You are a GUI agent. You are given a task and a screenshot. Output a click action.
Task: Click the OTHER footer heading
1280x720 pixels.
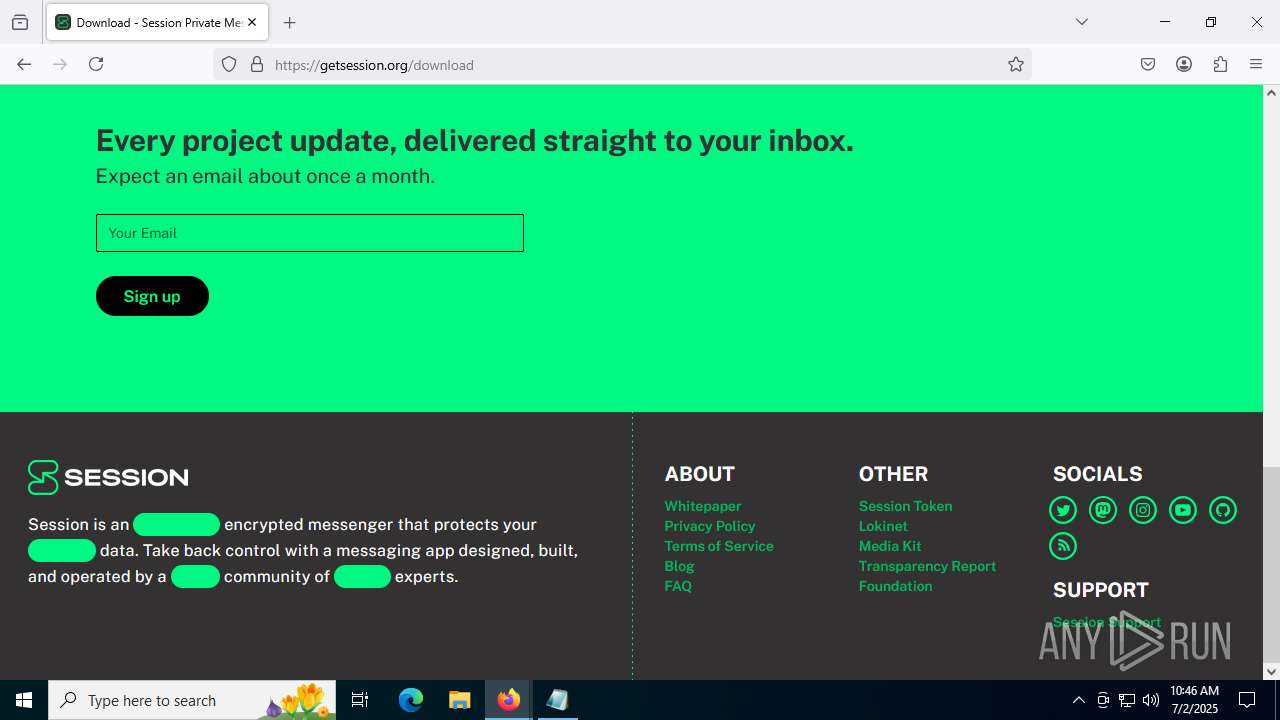[893, 474]
